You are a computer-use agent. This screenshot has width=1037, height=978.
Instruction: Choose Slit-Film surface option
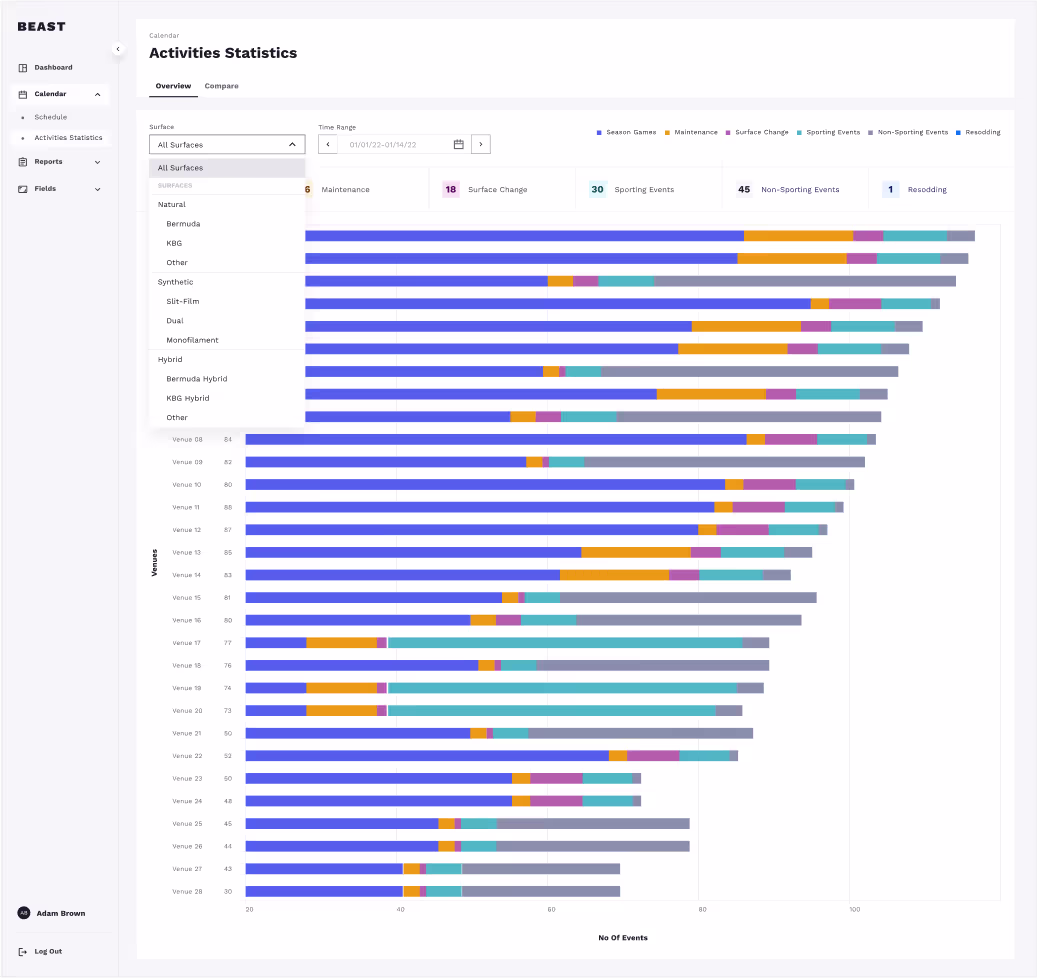pos(227,301)
